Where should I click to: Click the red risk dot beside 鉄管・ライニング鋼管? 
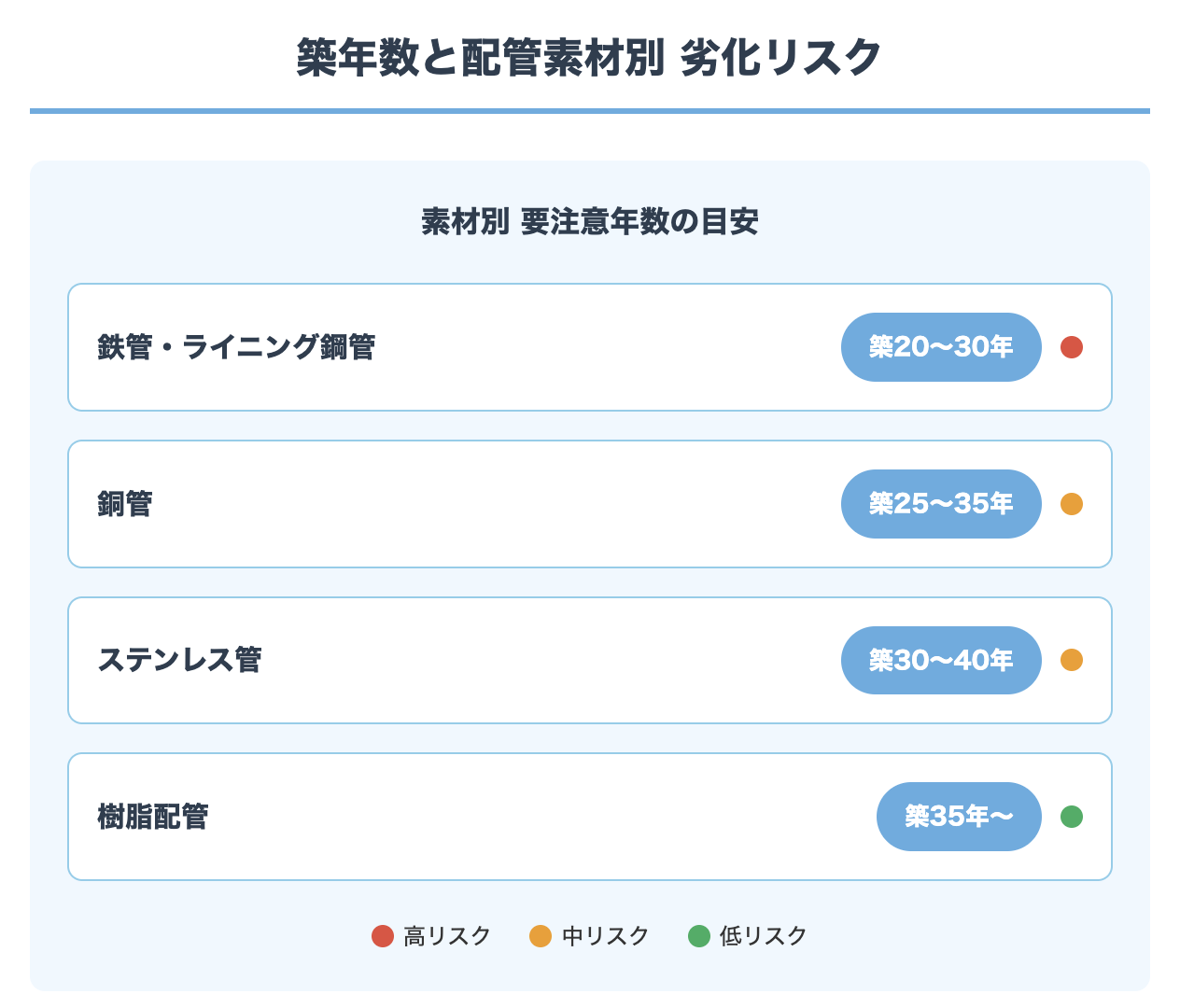[1072, 347]
